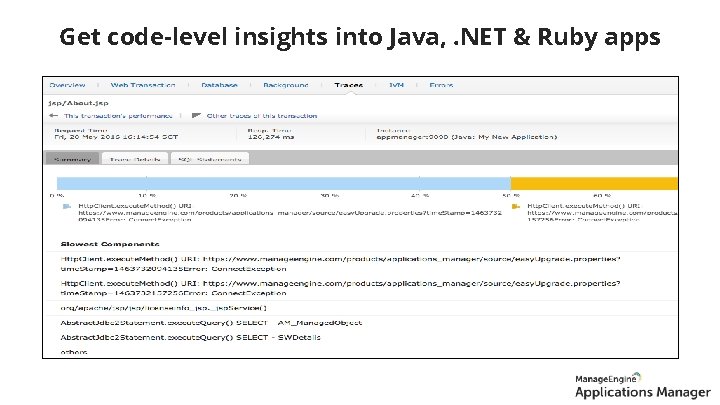This screenshot has width=720, height=405.
Task: Select the Summary sub-tab
Action: [x=72, y=159]
